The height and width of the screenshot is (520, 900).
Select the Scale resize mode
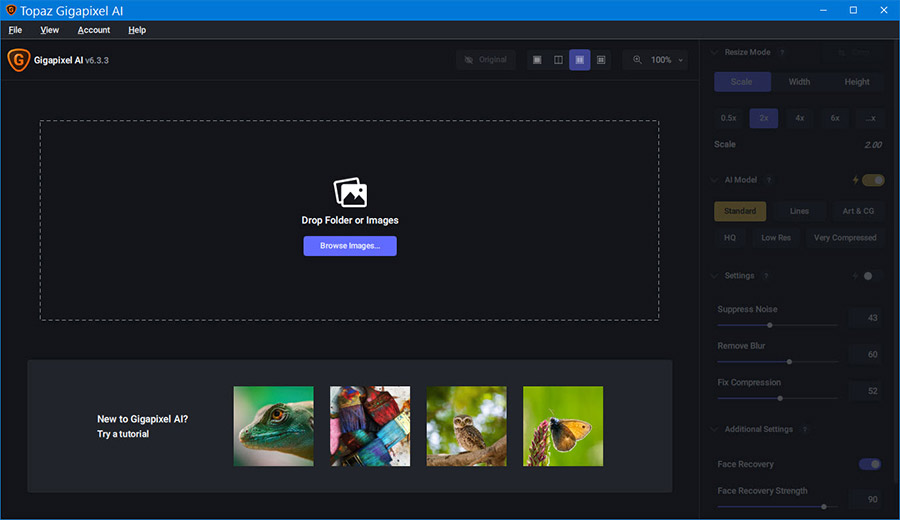click(742, 82)
